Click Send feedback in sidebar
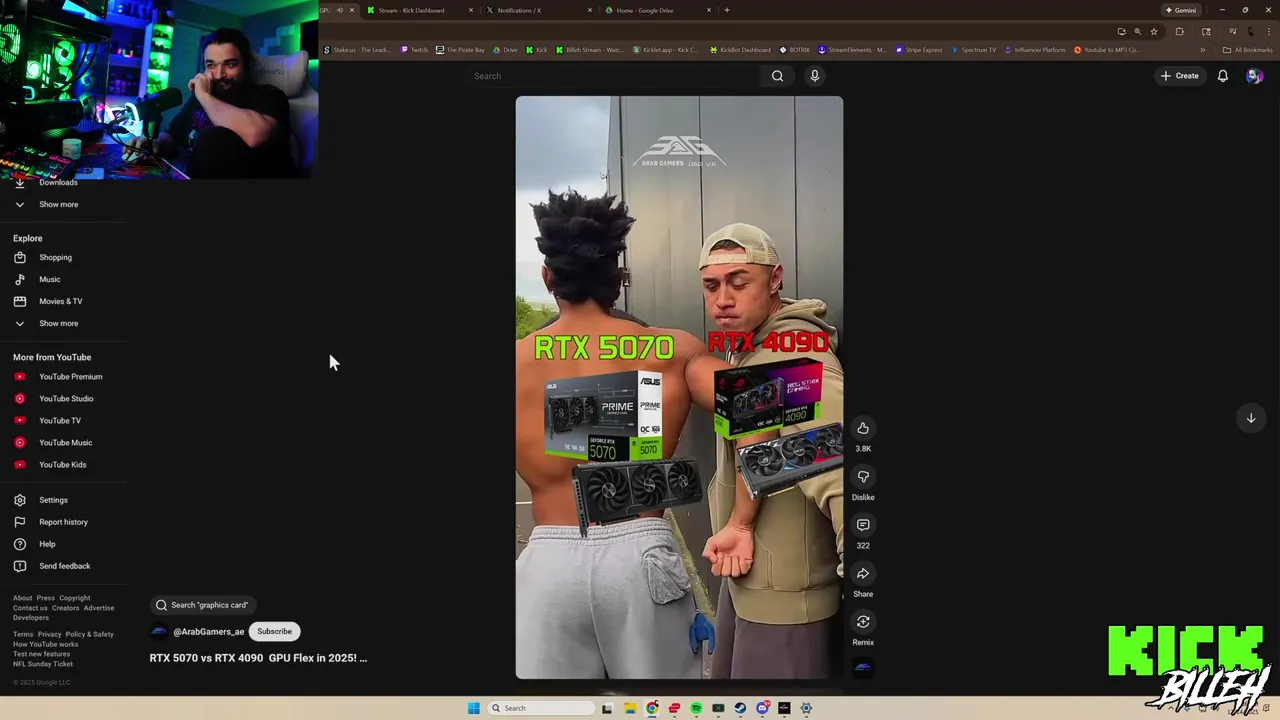Viewport: 1280px width, 720px height. point(64,566)
